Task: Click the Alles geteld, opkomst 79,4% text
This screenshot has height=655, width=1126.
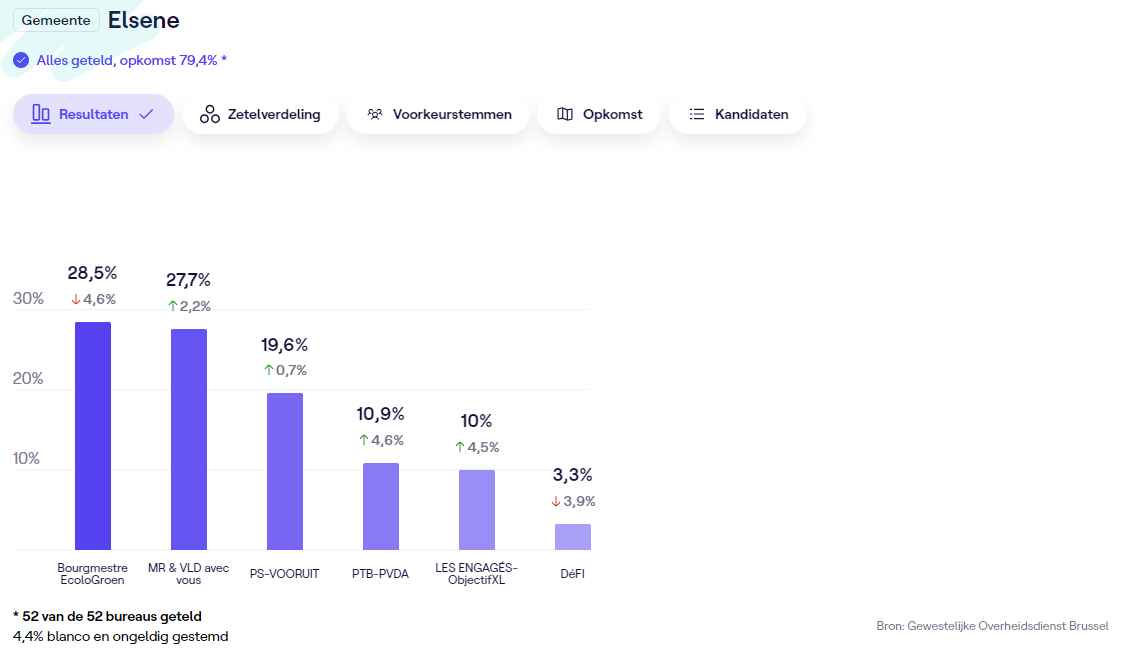Action: click(131, 60)
